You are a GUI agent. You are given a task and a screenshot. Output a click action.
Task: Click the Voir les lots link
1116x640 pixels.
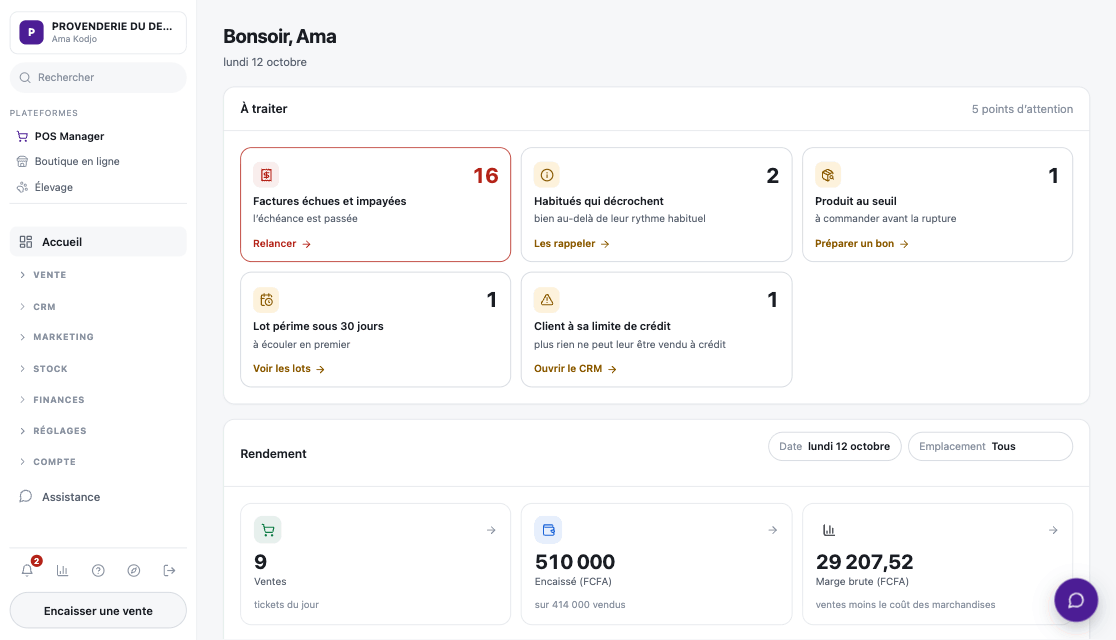tap(288, 369)
